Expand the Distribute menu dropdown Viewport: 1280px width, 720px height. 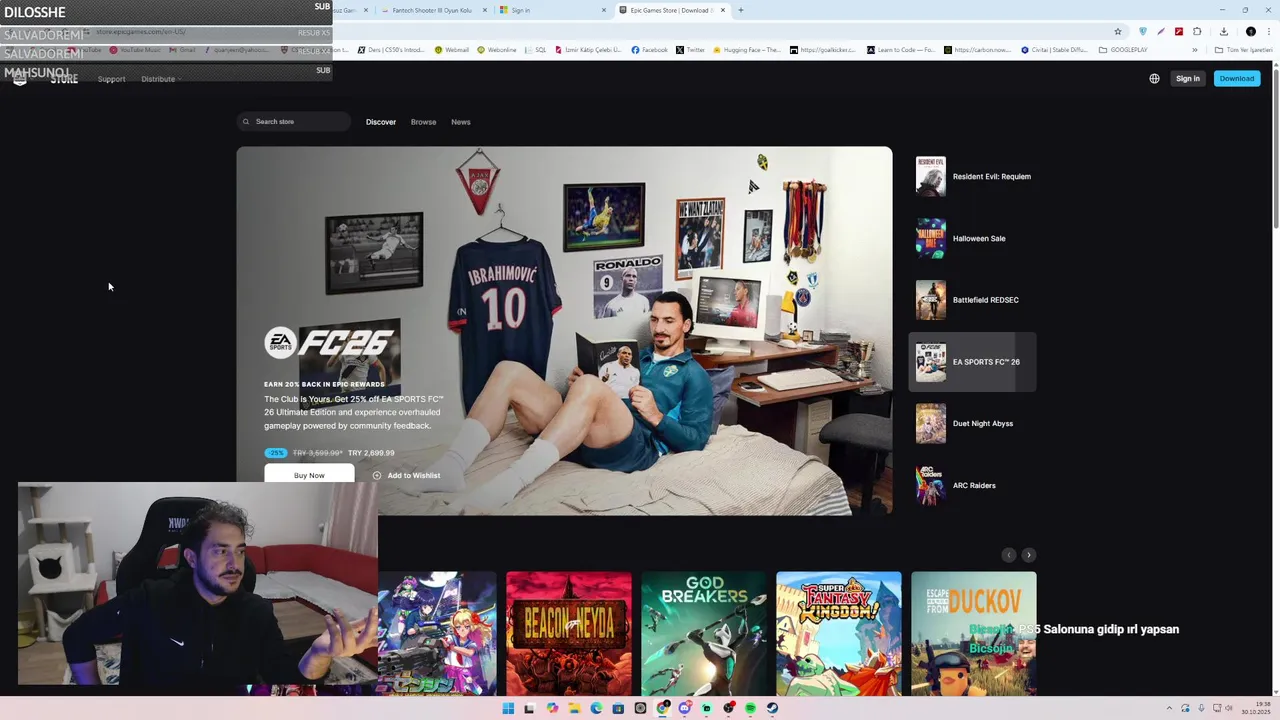[160, 79]
